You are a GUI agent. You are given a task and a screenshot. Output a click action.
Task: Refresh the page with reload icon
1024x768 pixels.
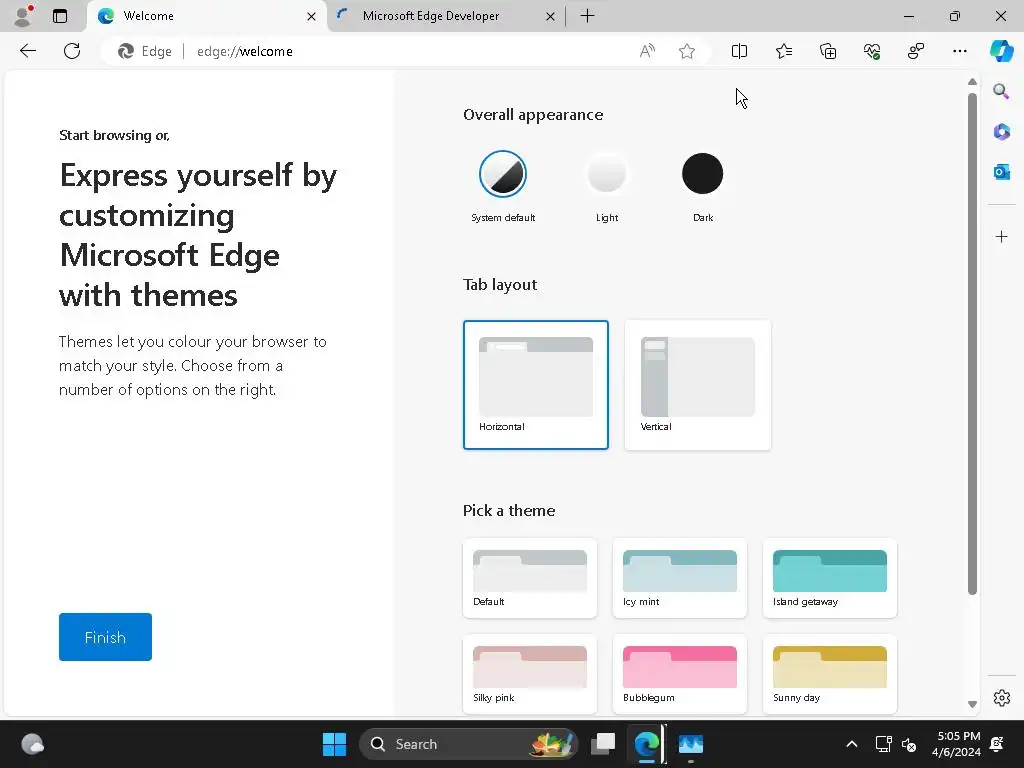click(72, 51)
